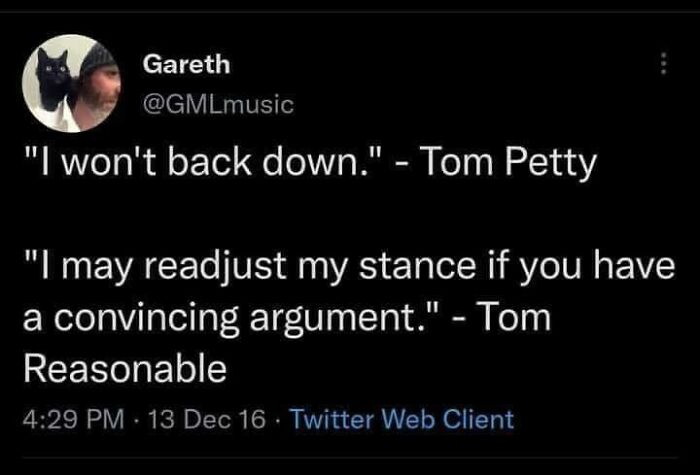Click Gareth's profile avatar picture
Image resolution: width=700 pixels, height=475 pixels.
[x=70, y=83]
